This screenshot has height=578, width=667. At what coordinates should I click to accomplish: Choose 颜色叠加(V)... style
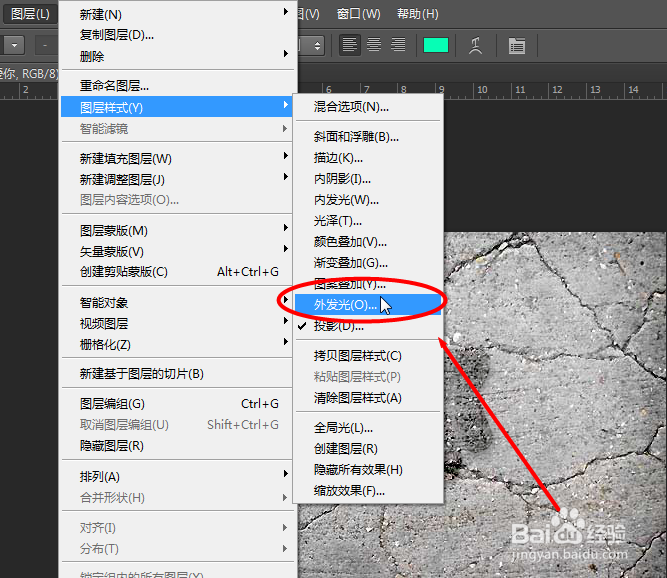click(368, 242)
